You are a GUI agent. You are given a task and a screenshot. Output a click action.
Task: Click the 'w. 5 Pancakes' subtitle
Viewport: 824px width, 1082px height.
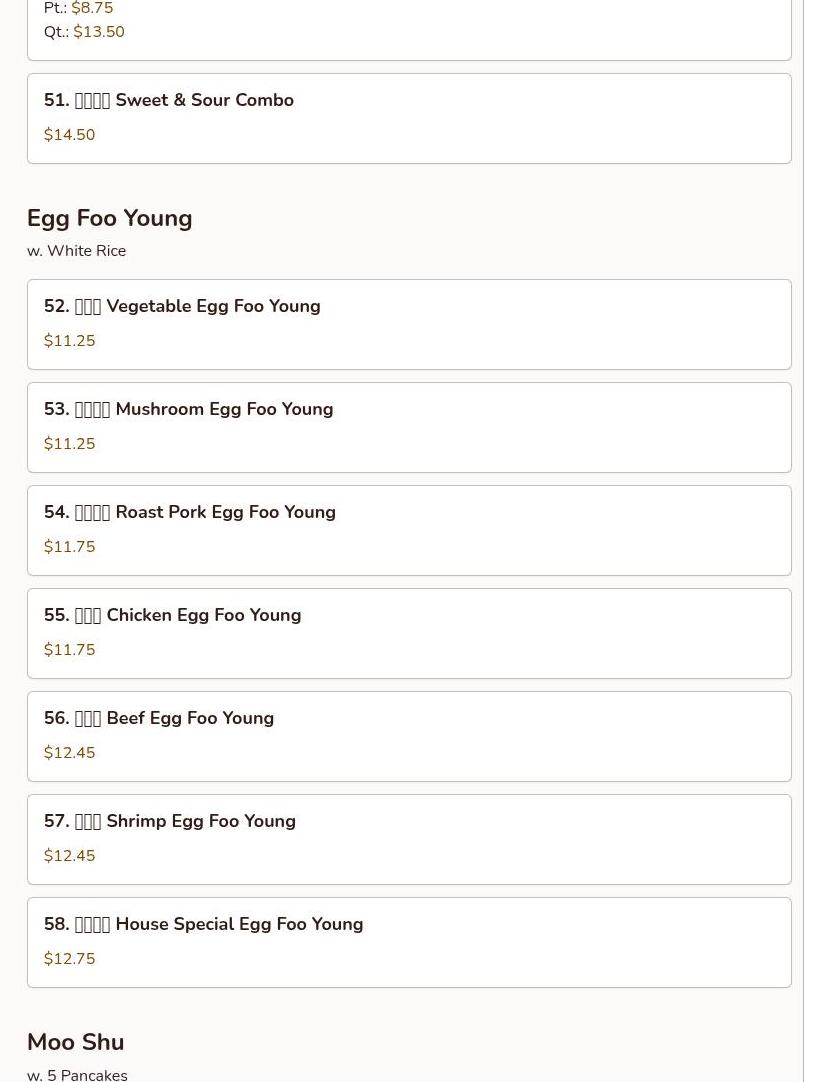point(77,1075)
